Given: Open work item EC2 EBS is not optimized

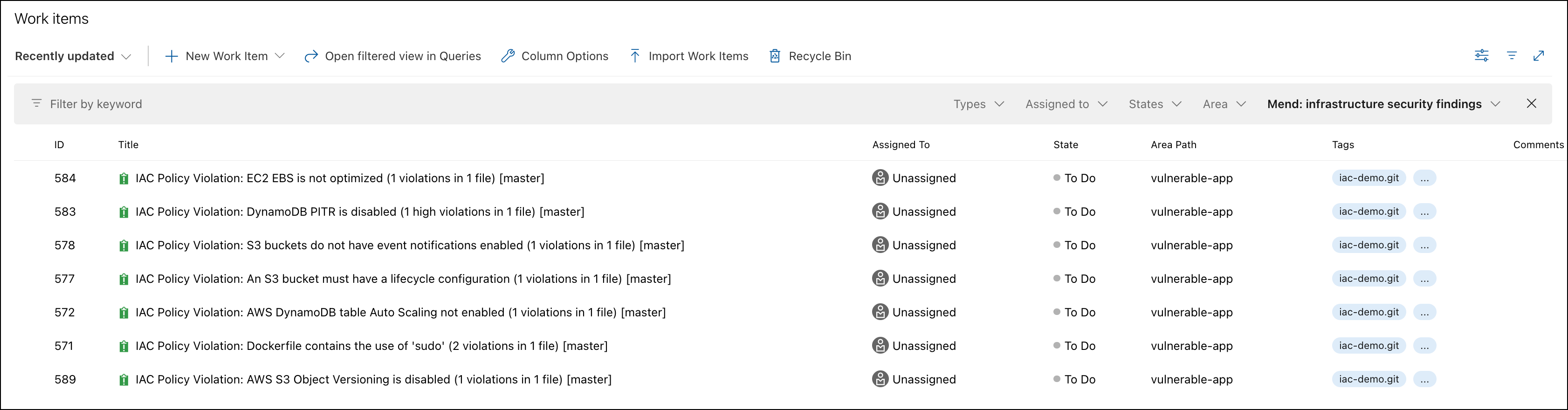Looking at the screenshot, I should [340, 178].
